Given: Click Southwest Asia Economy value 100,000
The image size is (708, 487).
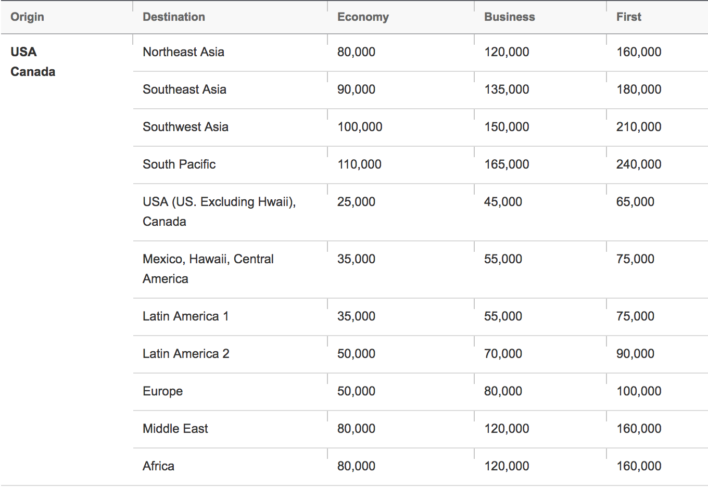Looking at the screenshot, I should point(360,127).
